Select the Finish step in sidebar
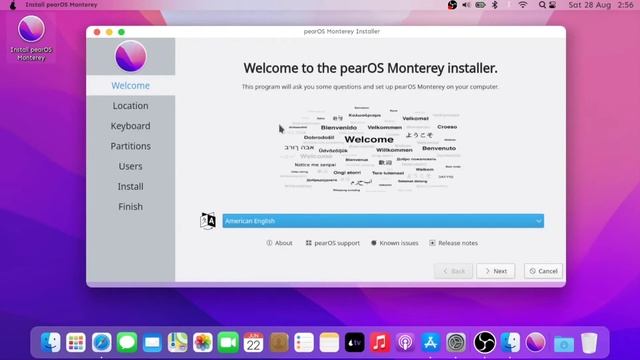The height and width of the screenshot is (360, 640). [x=131, y=207]
